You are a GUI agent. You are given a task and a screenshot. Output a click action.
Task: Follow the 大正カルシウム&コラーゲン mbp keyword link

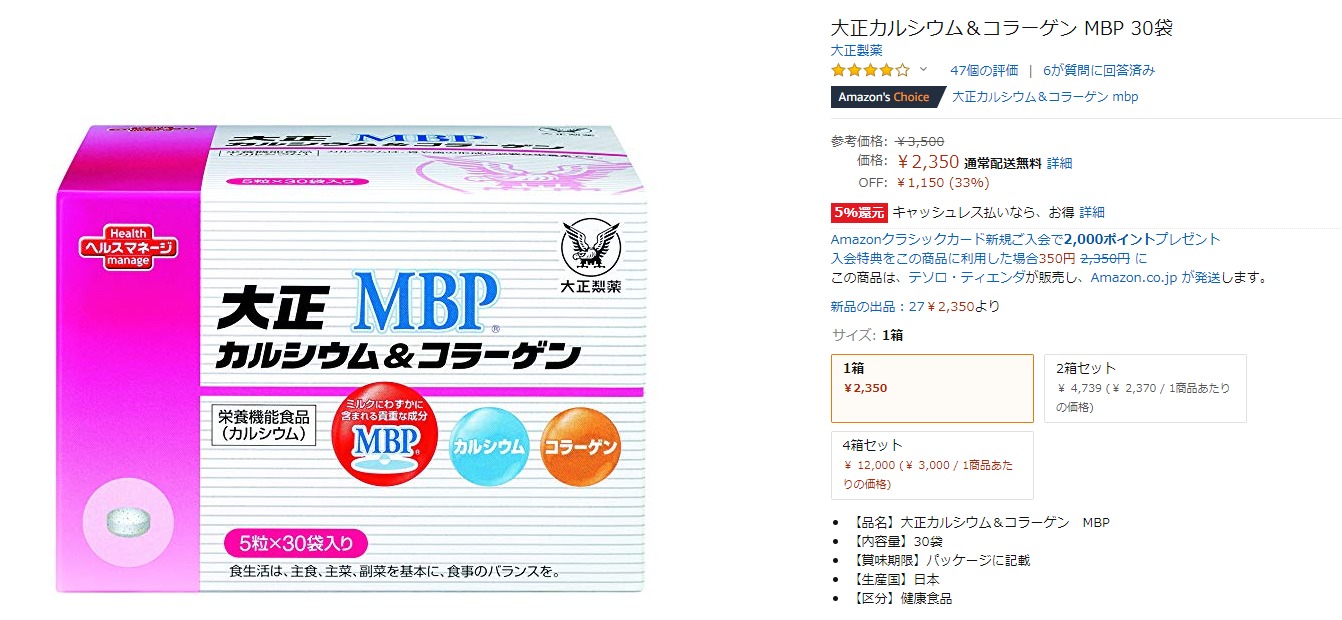click(1045, 97)
